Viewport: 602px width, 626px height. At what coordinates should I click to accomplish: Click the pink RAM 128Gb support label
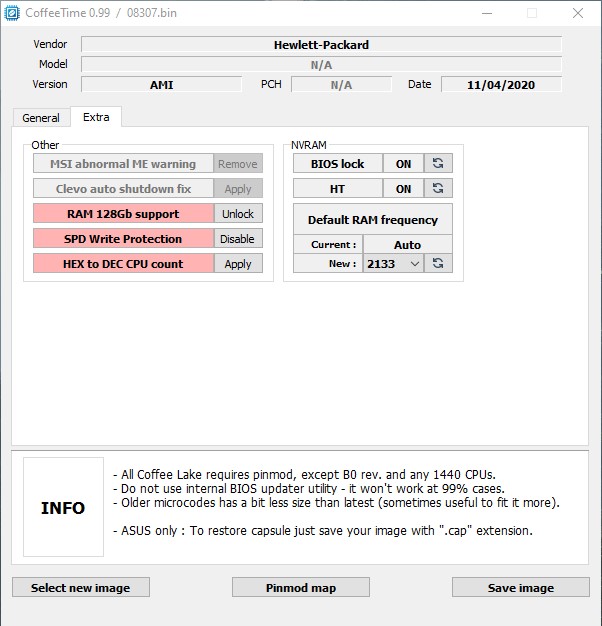coord(123,214)
